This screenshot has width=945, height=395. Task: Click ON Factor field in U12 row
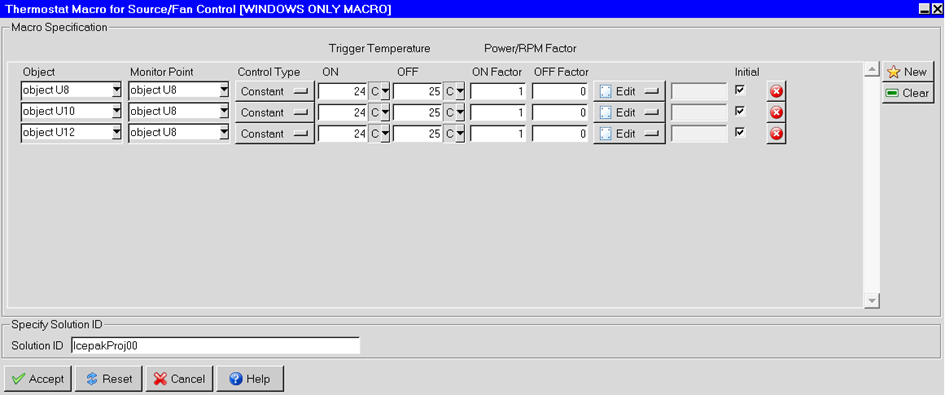point(498,134)
